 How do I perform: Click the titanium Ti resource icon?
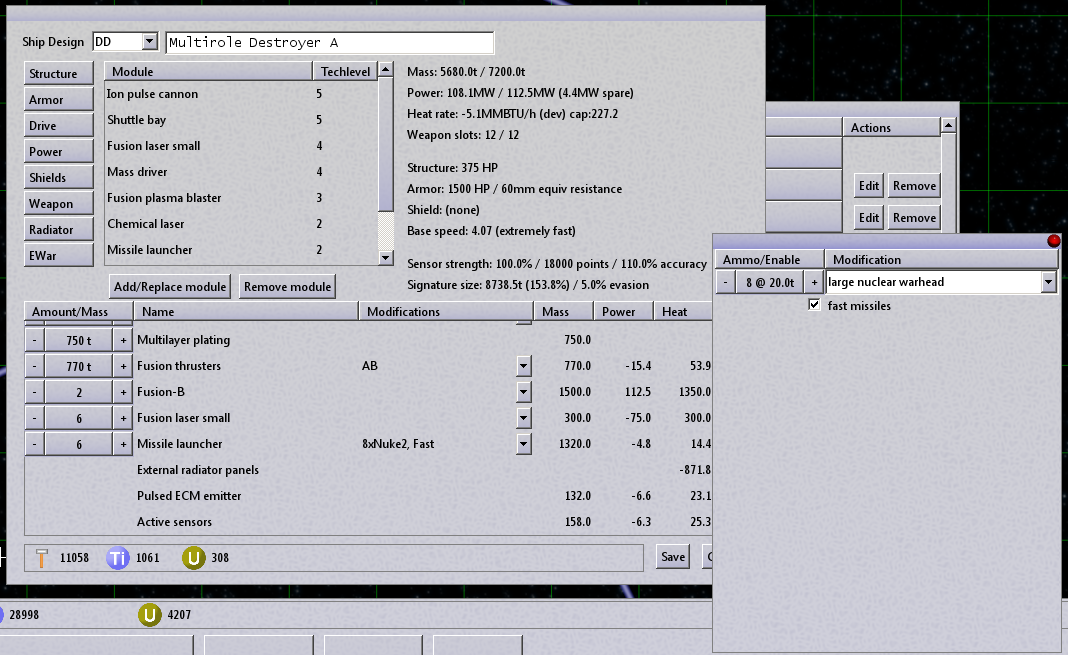point(118,558)
